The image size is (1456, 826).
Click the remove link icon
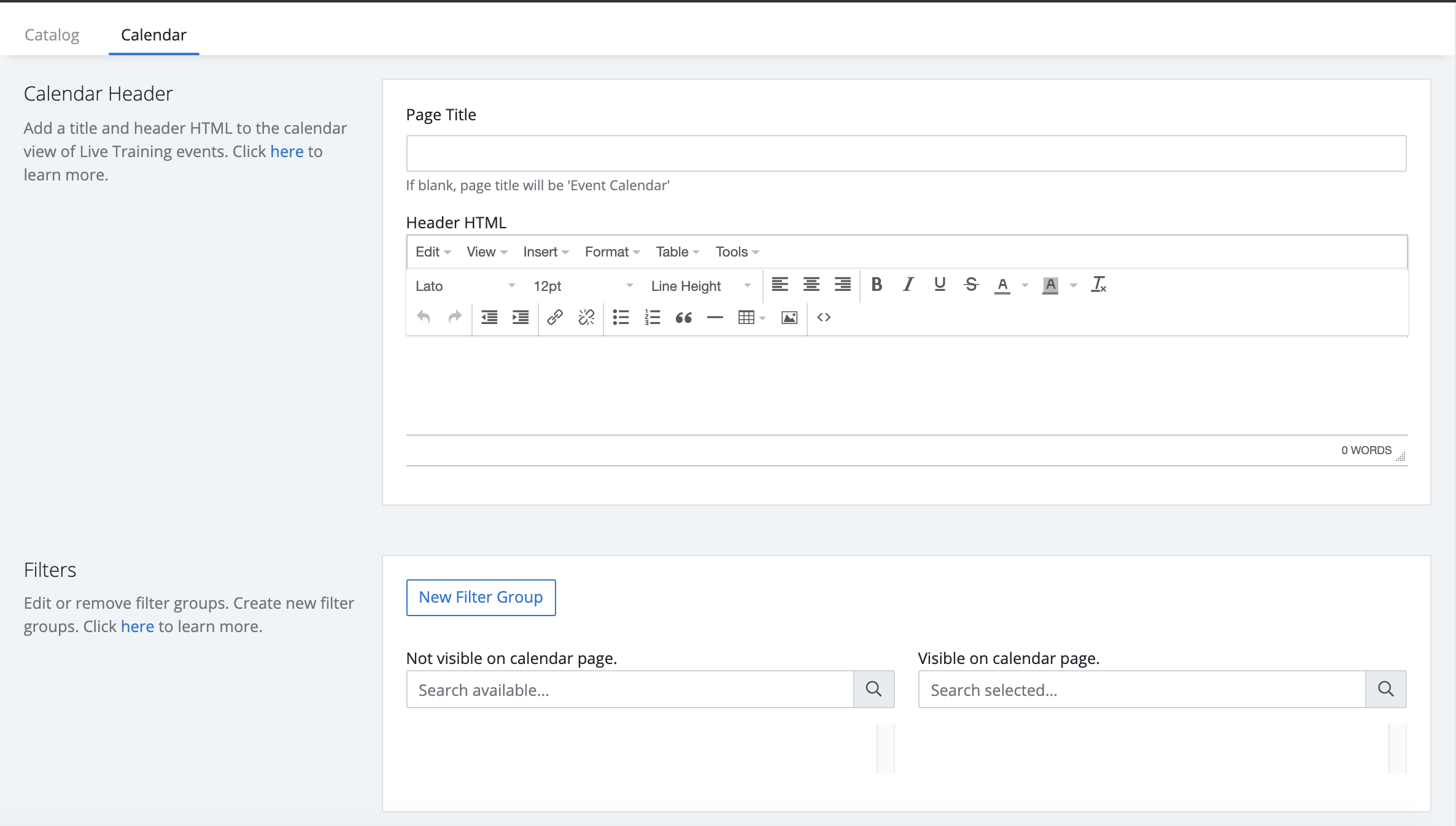coord(586,317)
